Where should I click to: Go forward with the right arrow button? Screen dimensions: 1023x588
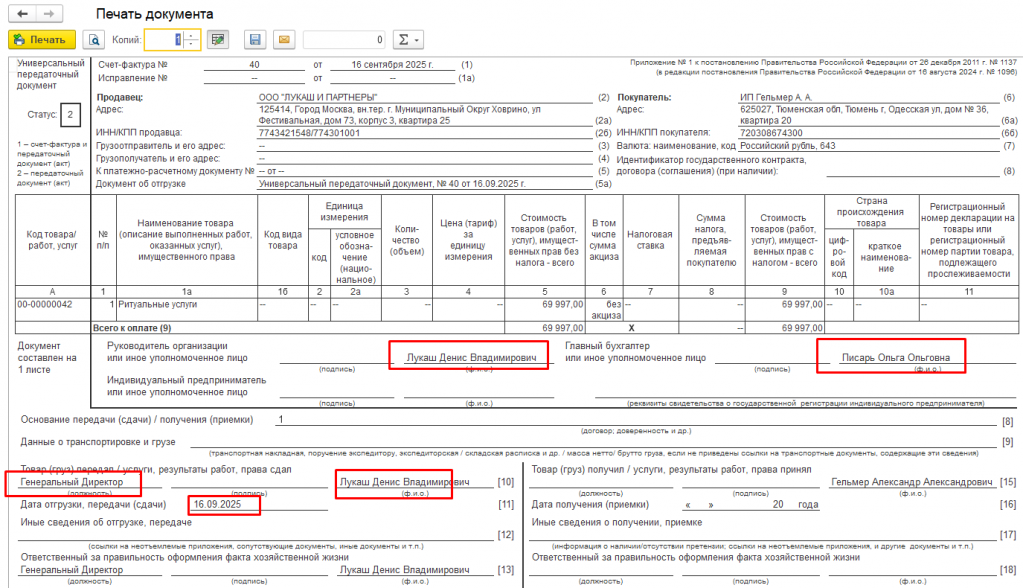coord(49,14)
